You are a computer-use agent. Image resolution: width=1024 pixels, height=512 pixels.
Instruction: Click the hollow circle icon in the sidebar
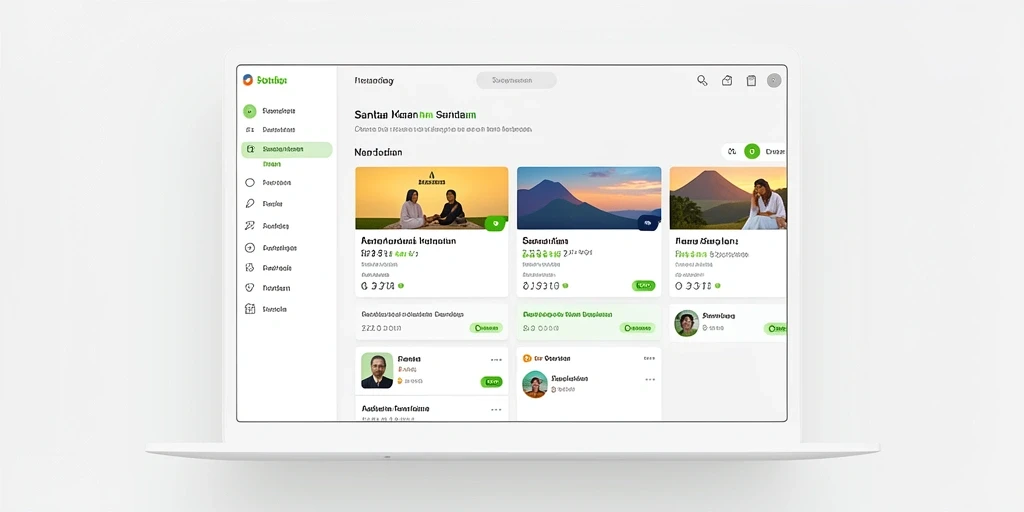coord(249,183)
